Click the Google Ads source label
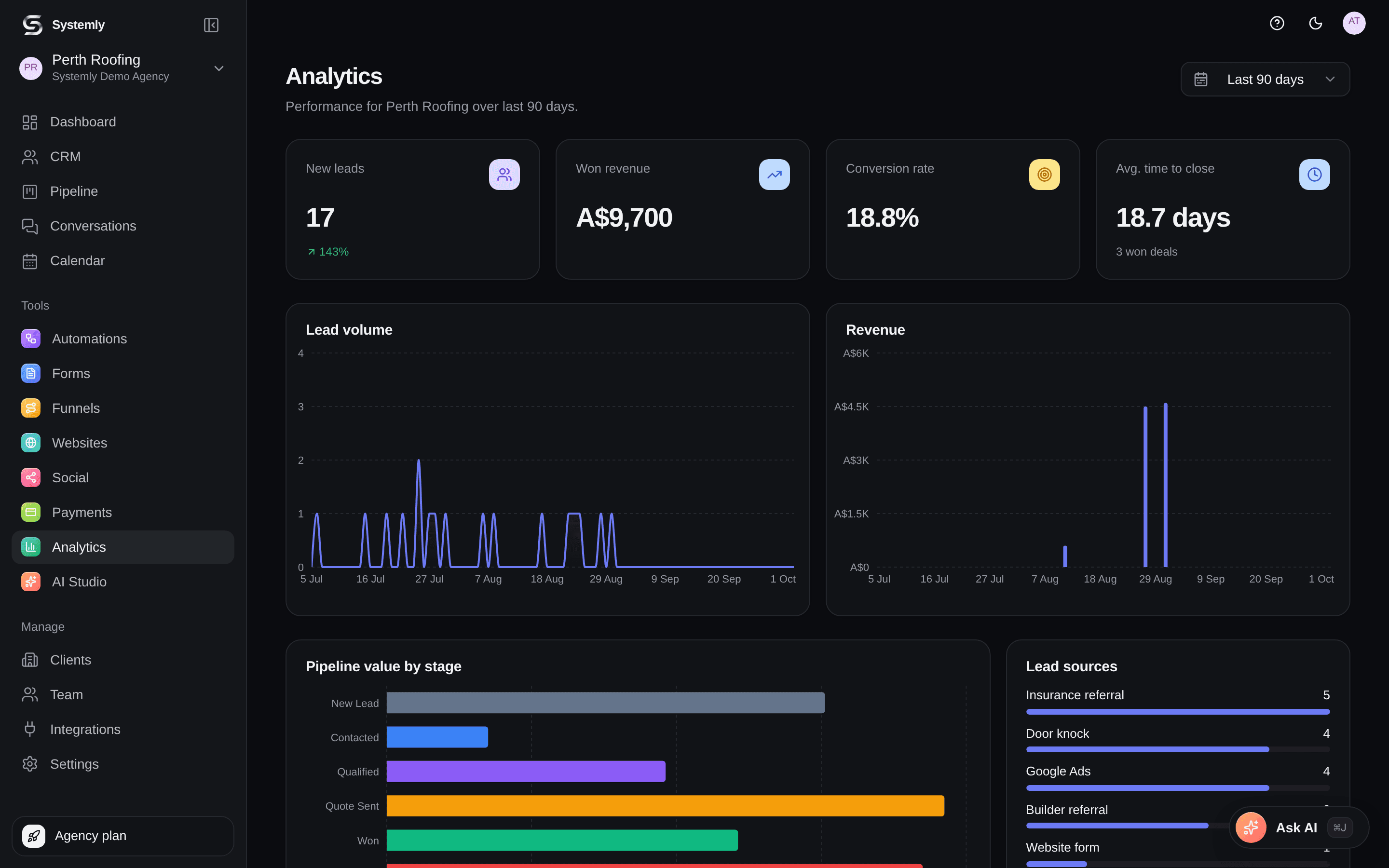 (1058, 771)
